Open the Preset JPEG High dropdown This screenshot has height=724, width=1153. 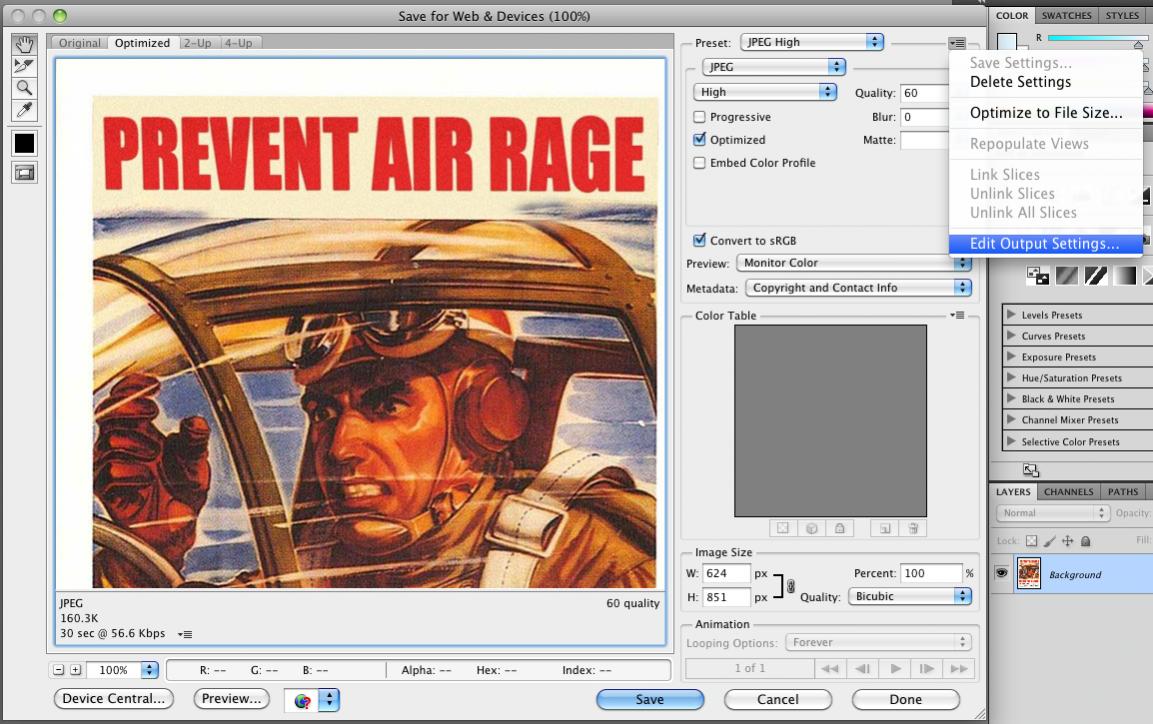[x=812, y=42]
